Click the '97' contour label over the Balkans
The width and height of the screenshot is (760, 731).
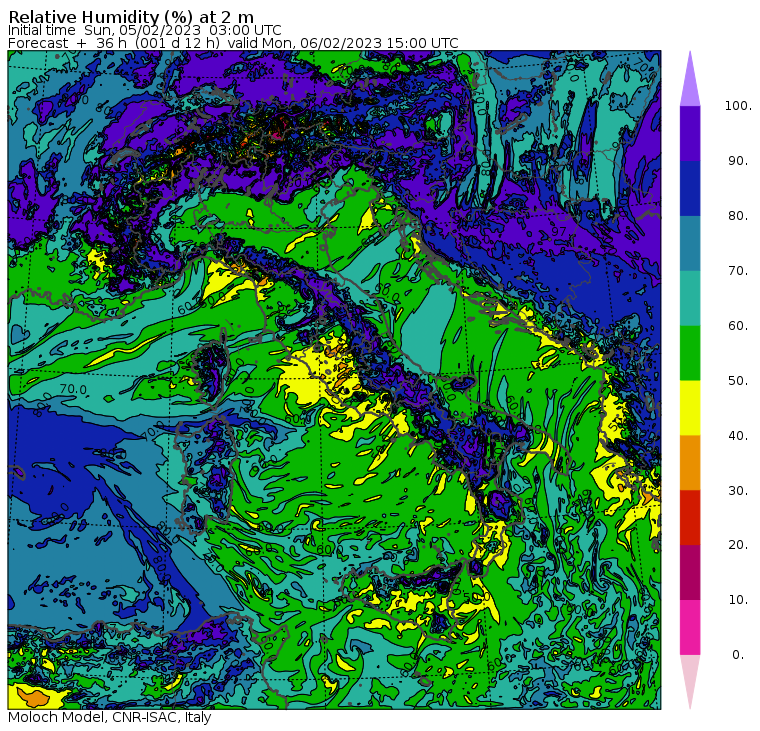coord(559,231)
